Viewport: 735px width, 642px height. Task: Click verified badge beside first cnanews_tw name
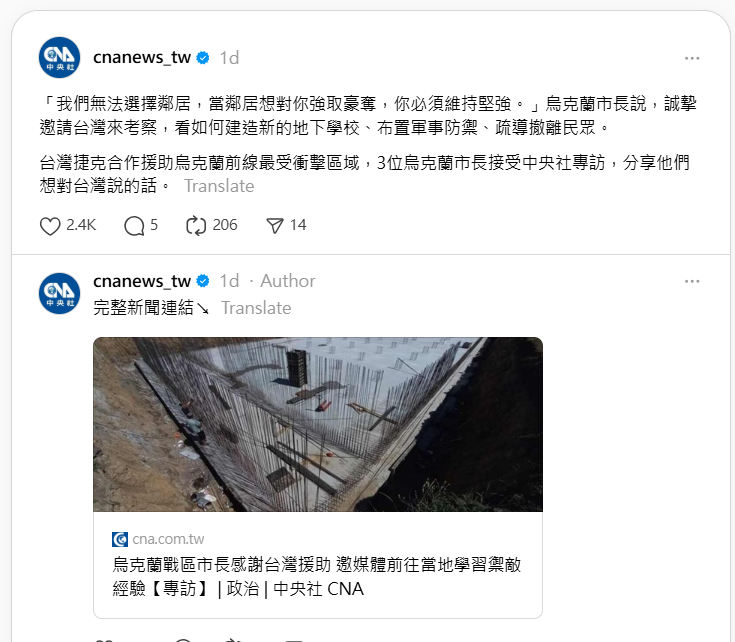[x=203, y=58]
